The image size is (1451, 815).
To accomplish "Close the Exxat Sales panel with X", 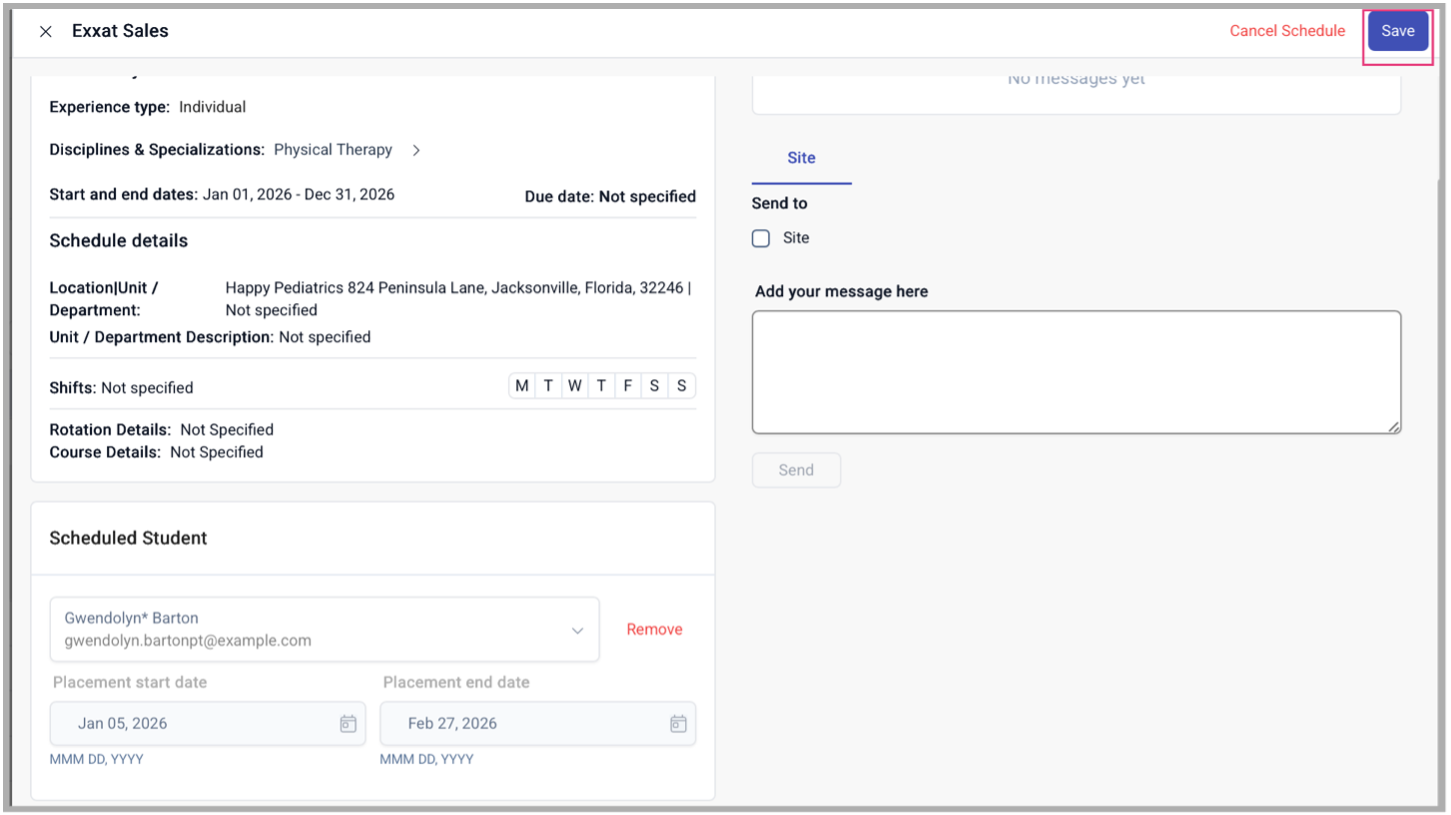I will click(45, 31).
